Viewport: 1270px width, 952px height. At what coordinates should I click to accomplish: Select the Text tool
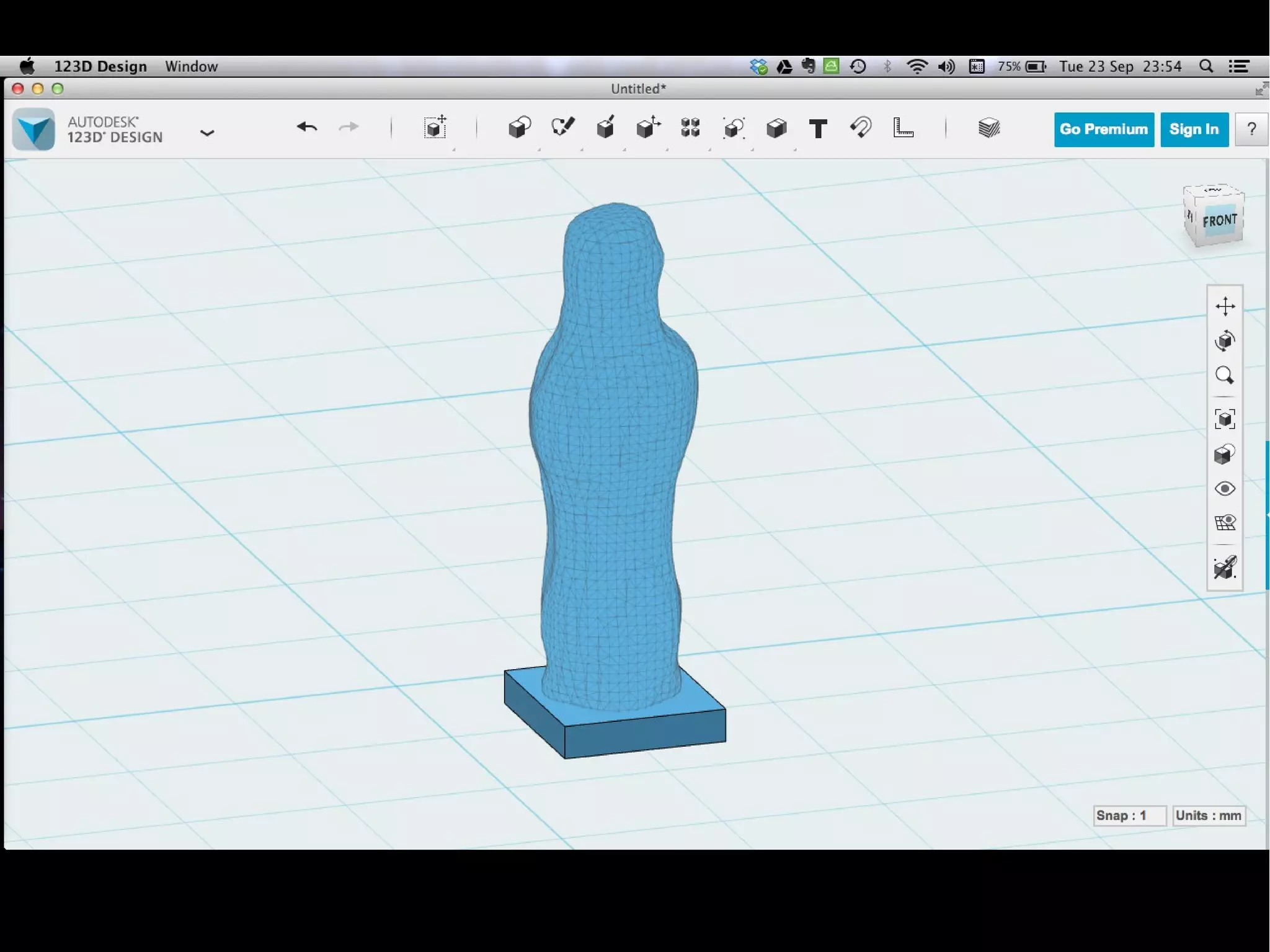818,129
